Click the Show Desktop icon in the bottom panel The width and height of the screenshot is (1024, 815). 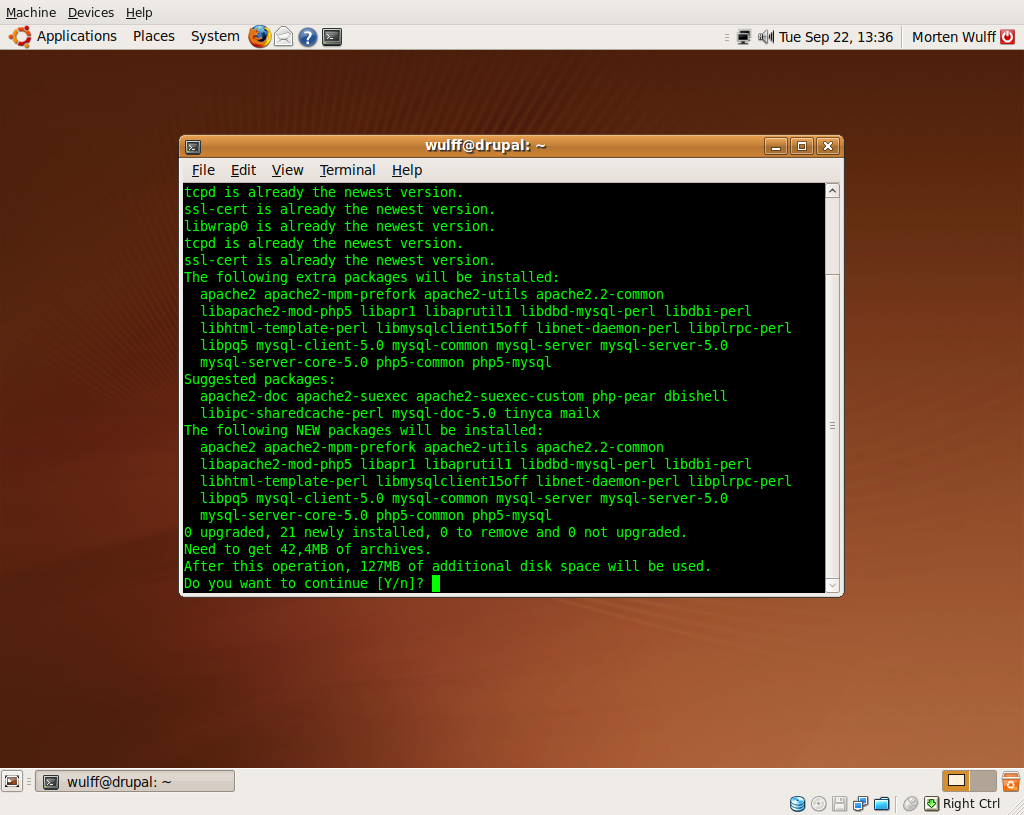click(x=12, y=781)
